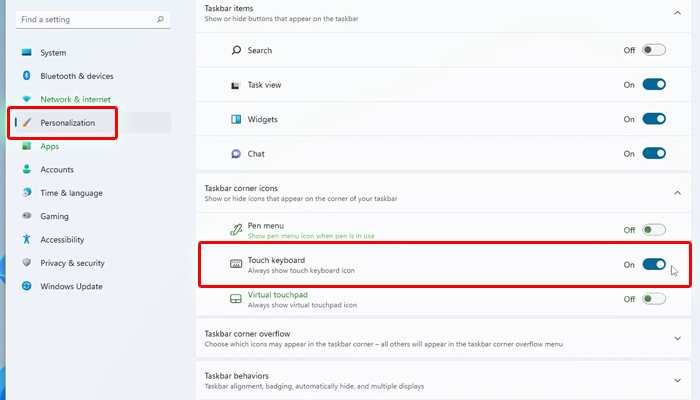Screen dimensions: 700x400
Task: Expand the Taskbar corner overflow chevron
Action: (x=677, y=338)
